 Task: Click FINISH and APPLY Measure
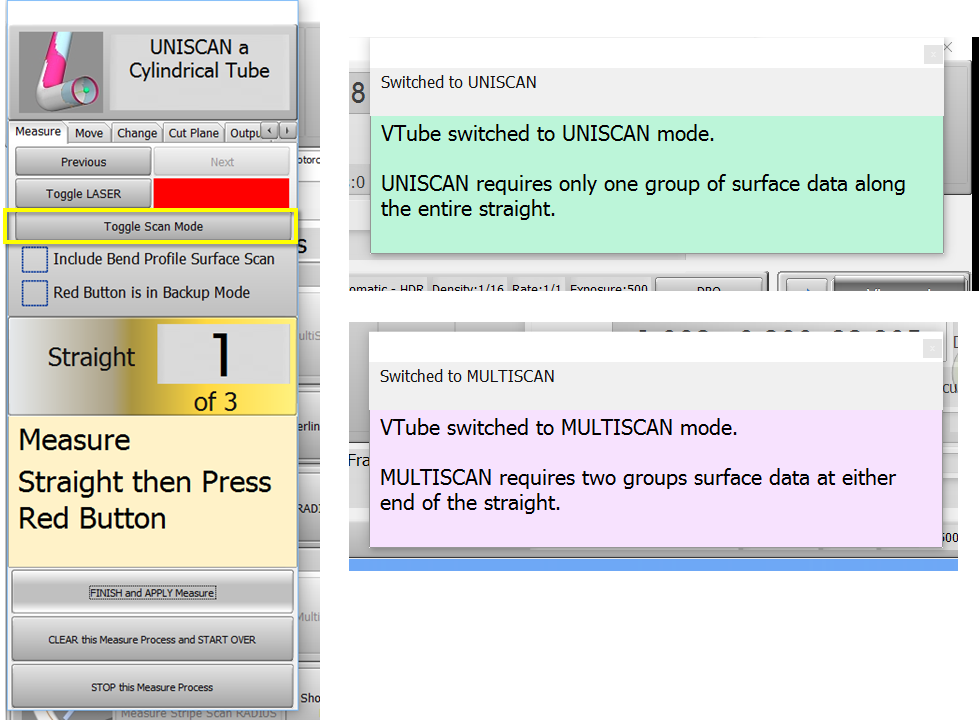pyautogui.click(x=152, y=593)
